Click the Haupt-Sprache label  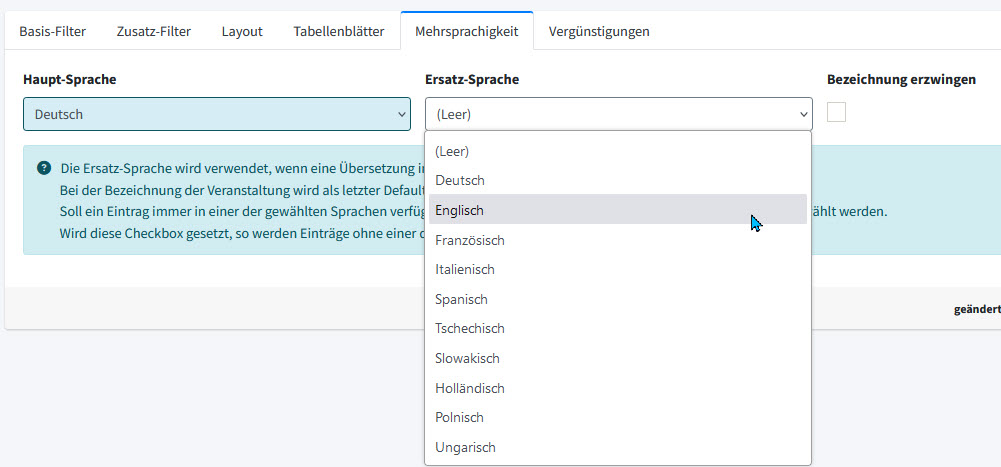click(x=70, y=80)
